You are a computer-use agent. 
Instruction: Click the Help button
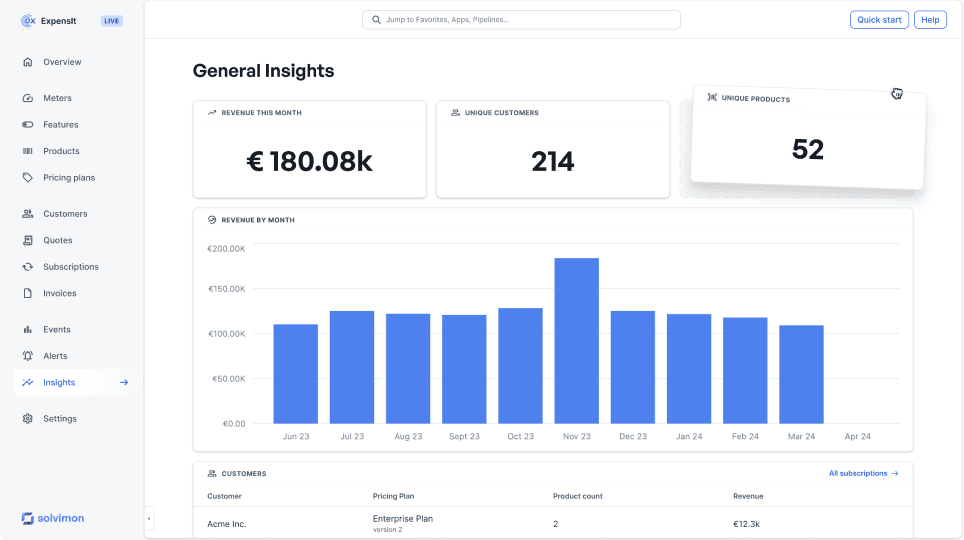pyautogui.click(x=930, y=20)
